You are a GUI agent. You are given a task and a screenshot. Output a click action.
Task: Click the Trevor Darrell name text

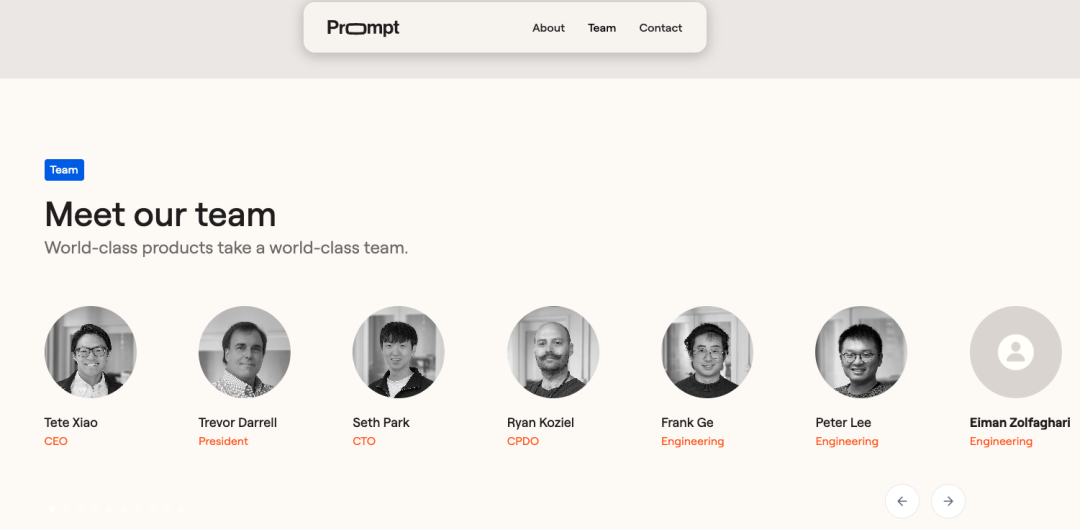pos(238,423)
